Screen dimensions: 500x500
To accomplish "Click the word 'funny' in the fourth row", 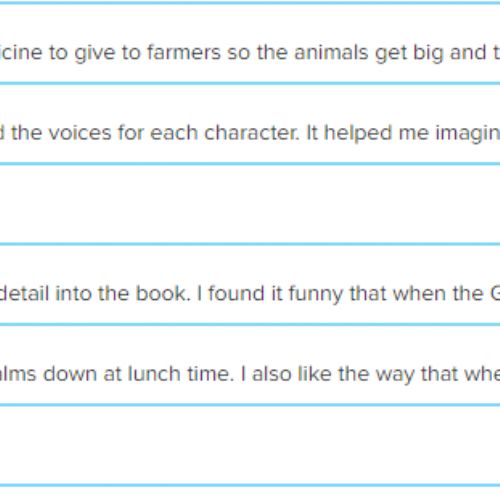I will (x=316, y=294).
